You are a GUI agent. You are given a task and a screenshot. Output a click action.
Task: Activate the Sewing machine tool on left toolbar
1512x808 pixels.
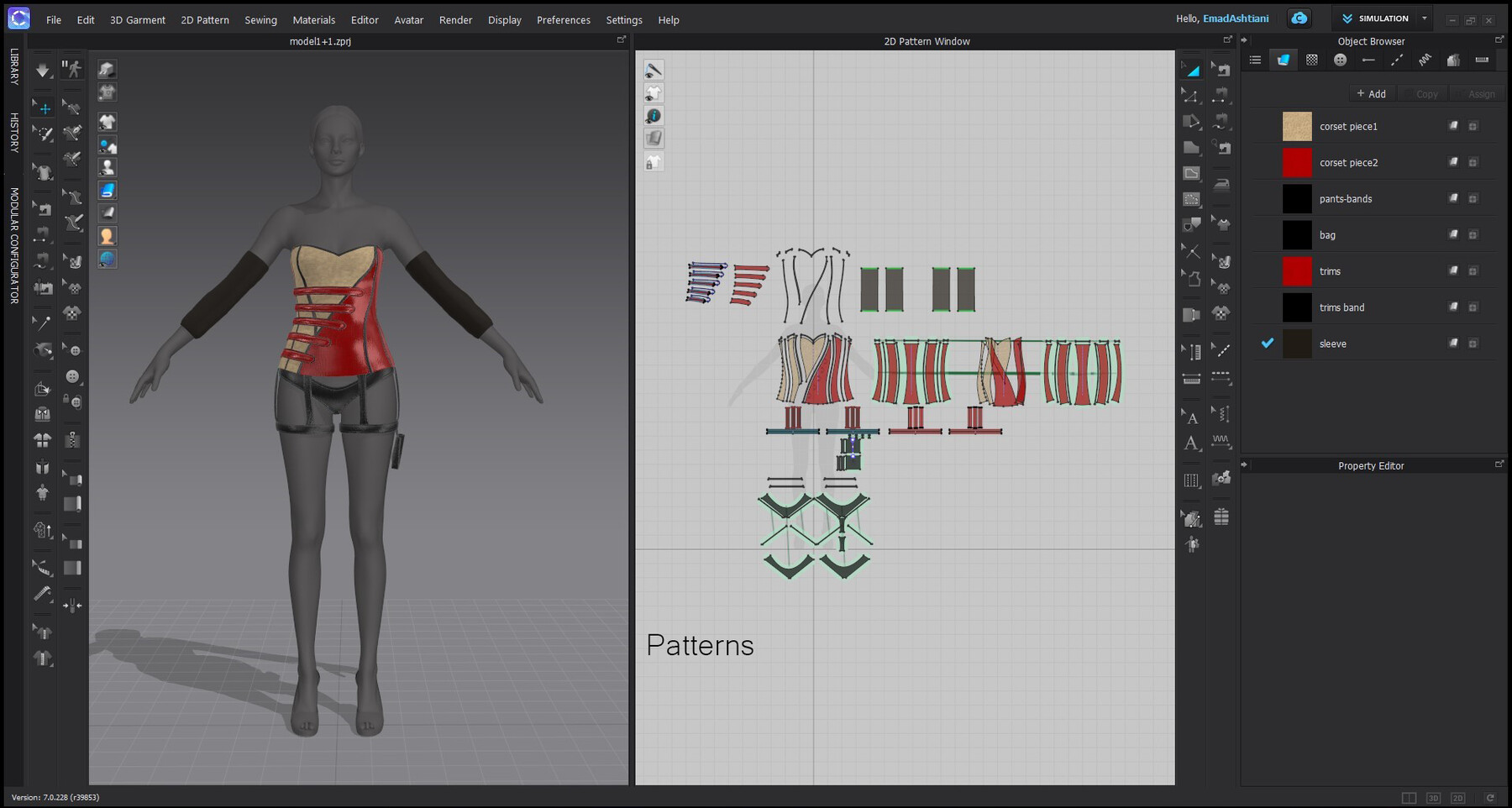click(44, 207)
